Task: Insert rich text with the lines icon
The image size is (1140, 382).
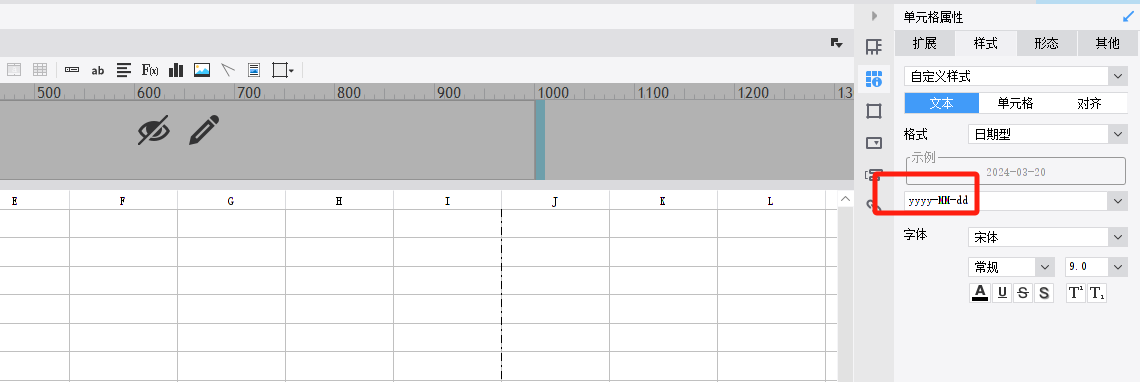Action: (x=124, y=70)
